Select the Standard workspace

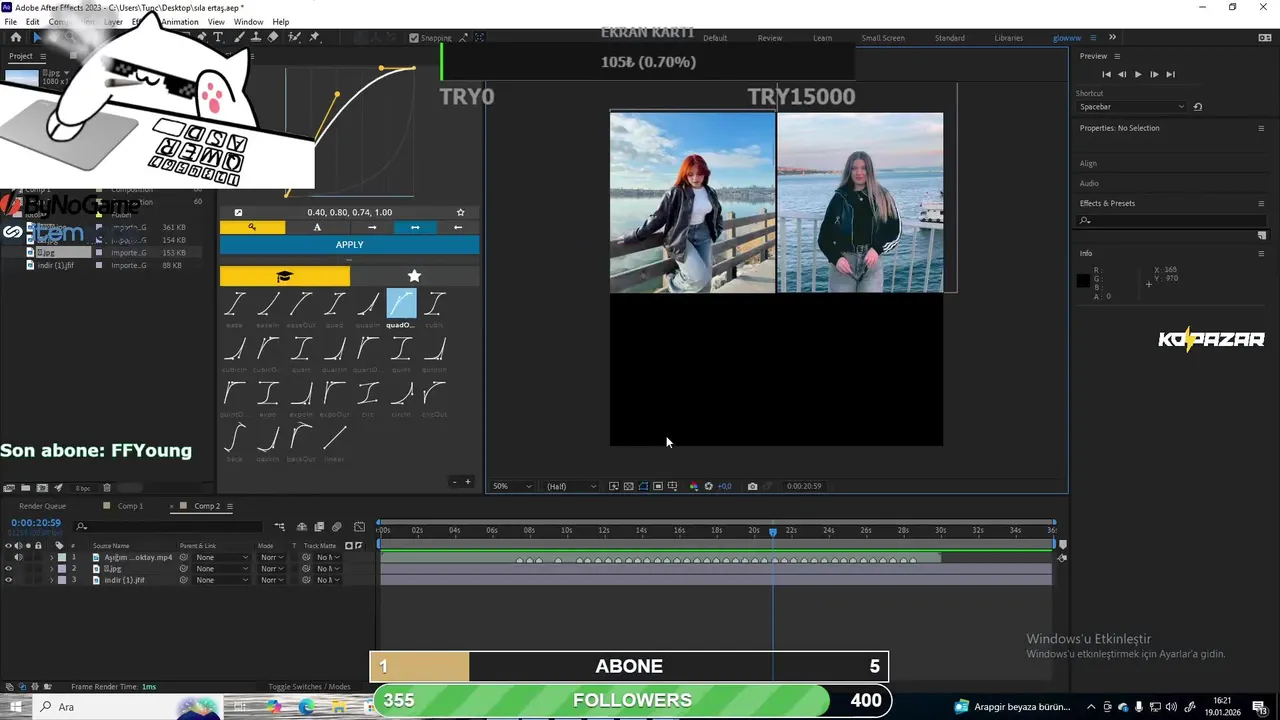pyautogui.click(x=950, y=38)
